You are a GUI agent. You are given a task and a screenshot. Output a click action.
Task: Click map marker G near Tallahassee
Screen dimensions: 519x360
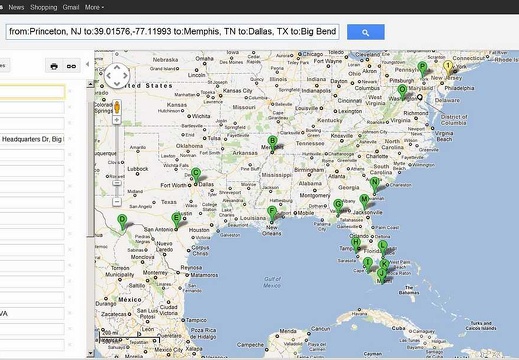[338, 208]
